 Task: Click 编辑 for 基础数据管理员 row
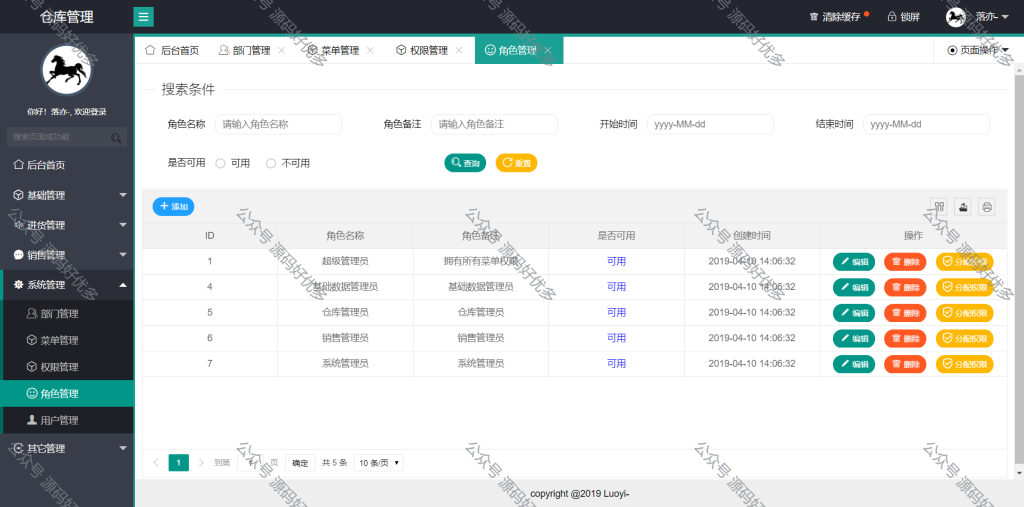point(854,287)
